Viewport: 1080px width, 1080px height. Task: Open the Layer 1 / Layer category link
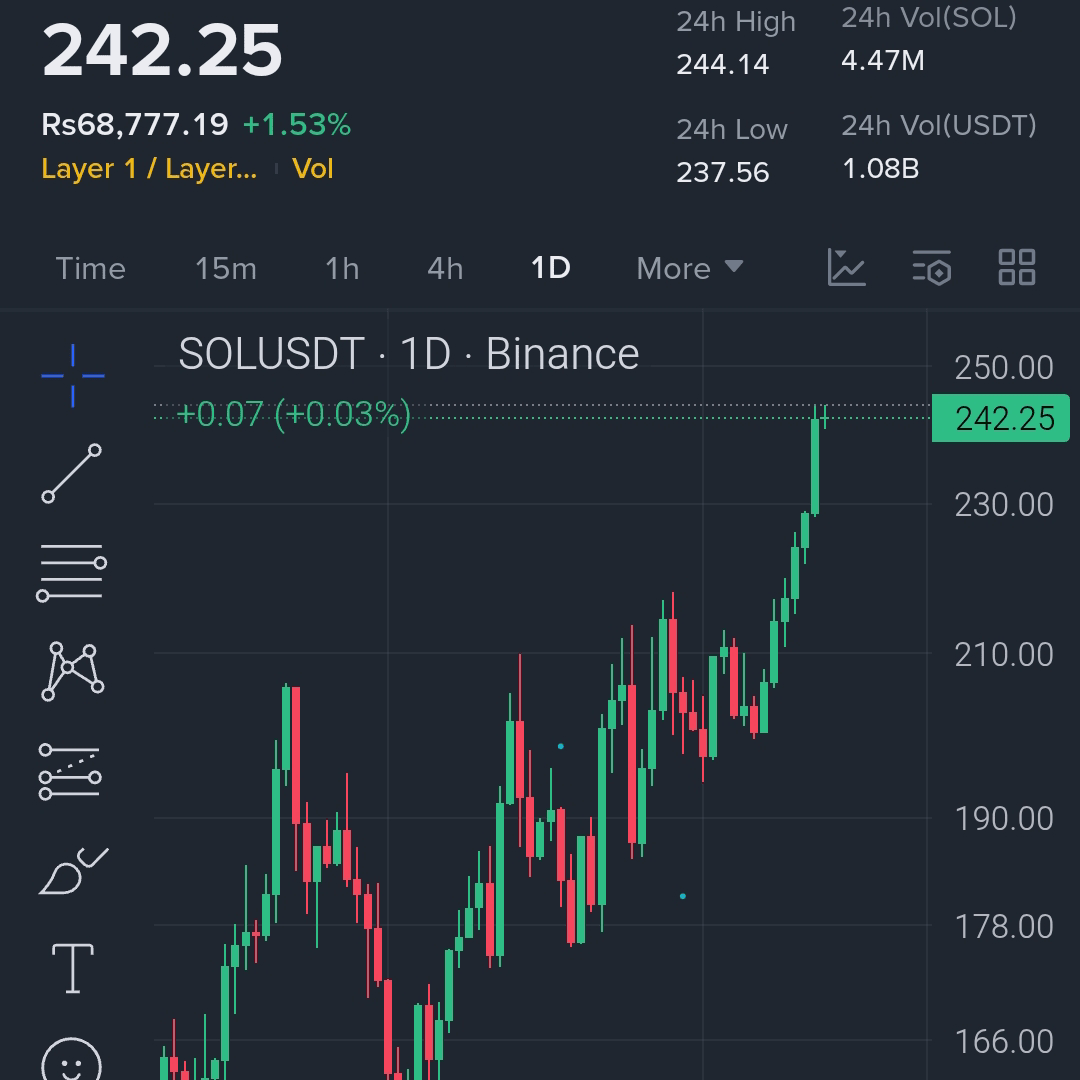(x=149, y=169)
